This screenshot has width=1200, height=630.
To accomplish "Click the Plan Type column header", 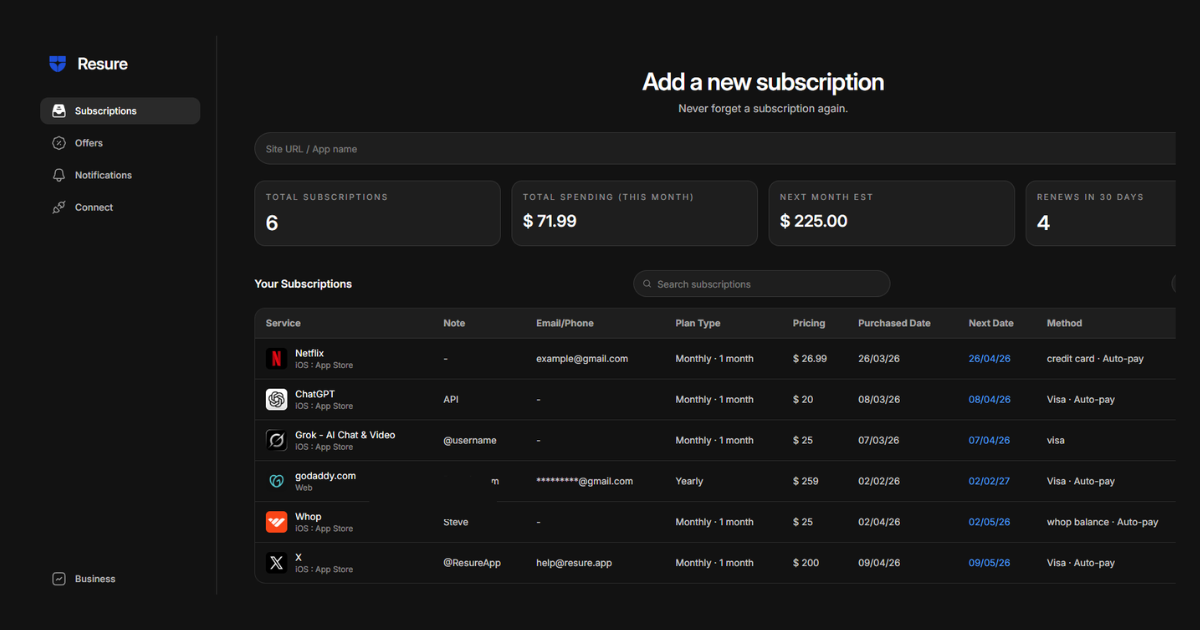I will [698, 323].
